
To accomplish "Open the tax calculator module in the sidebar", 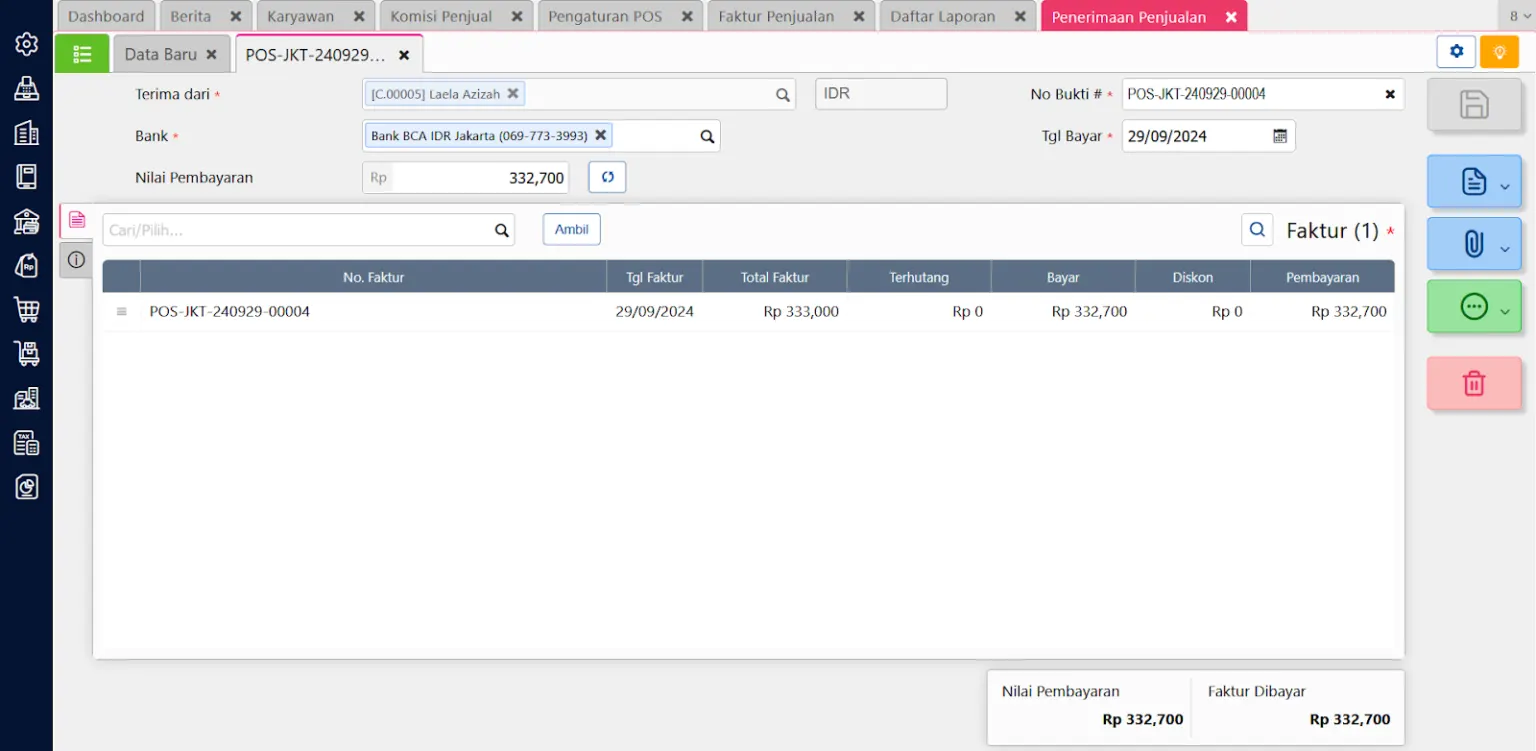I will tap(26, 442).
